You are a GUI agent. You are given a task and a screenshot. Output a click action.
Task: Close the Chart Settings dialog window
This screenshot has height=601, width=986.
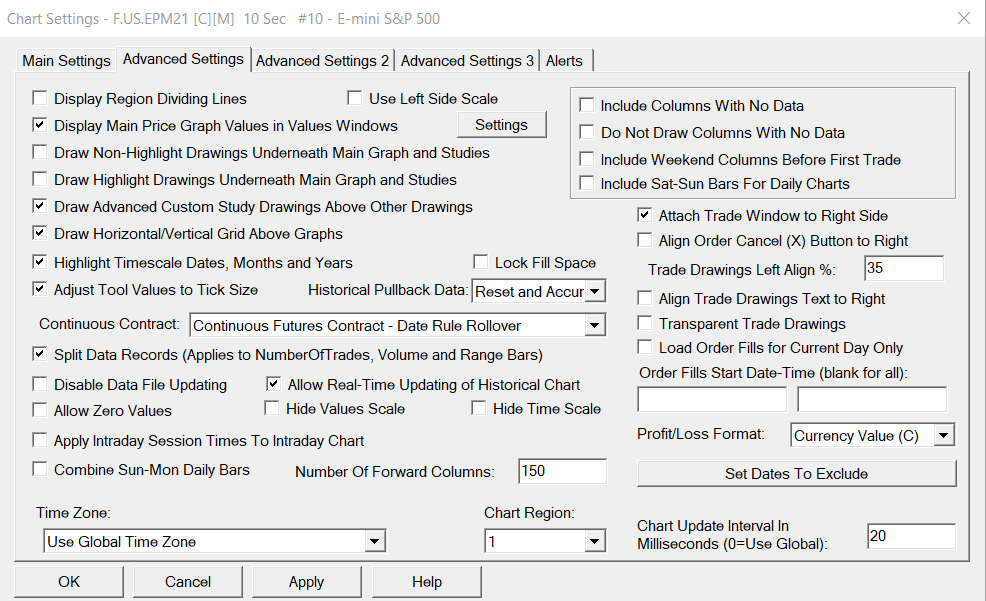(963, 18)
